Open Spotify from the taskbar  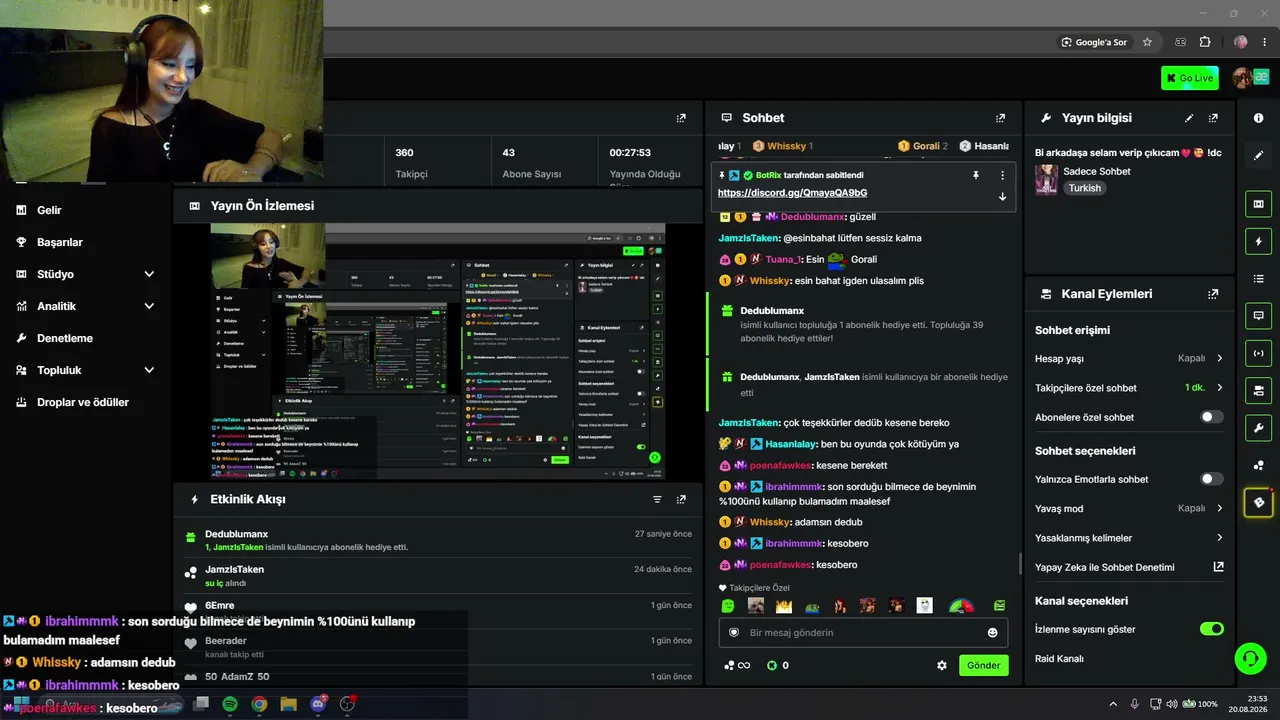click(230, 704)
